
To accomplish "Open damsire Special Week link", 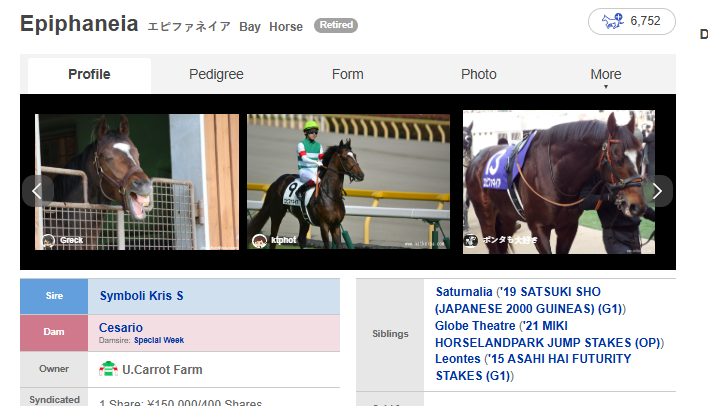I will tap(159, 340).
